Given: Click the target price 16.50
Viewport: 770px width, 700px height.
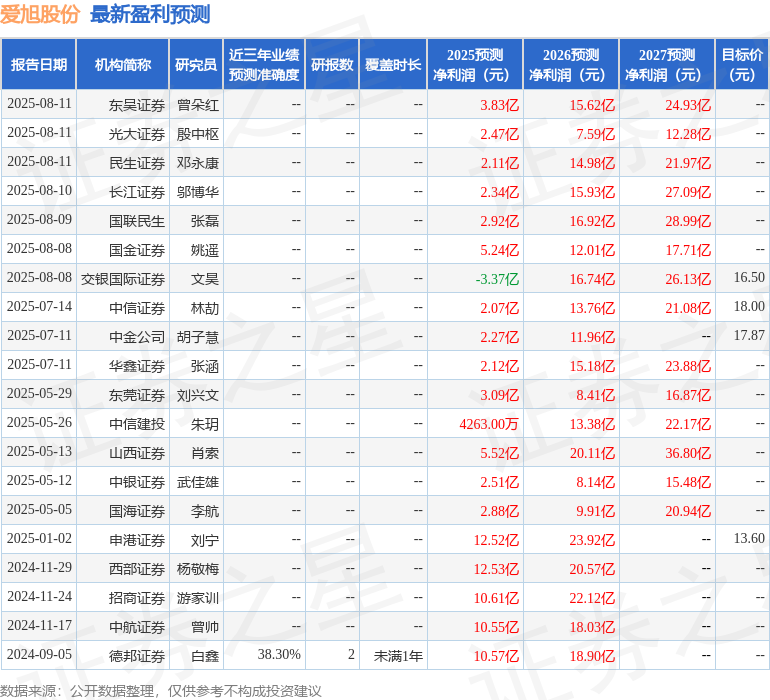Looking at the screenshot, I should (749, 277).
